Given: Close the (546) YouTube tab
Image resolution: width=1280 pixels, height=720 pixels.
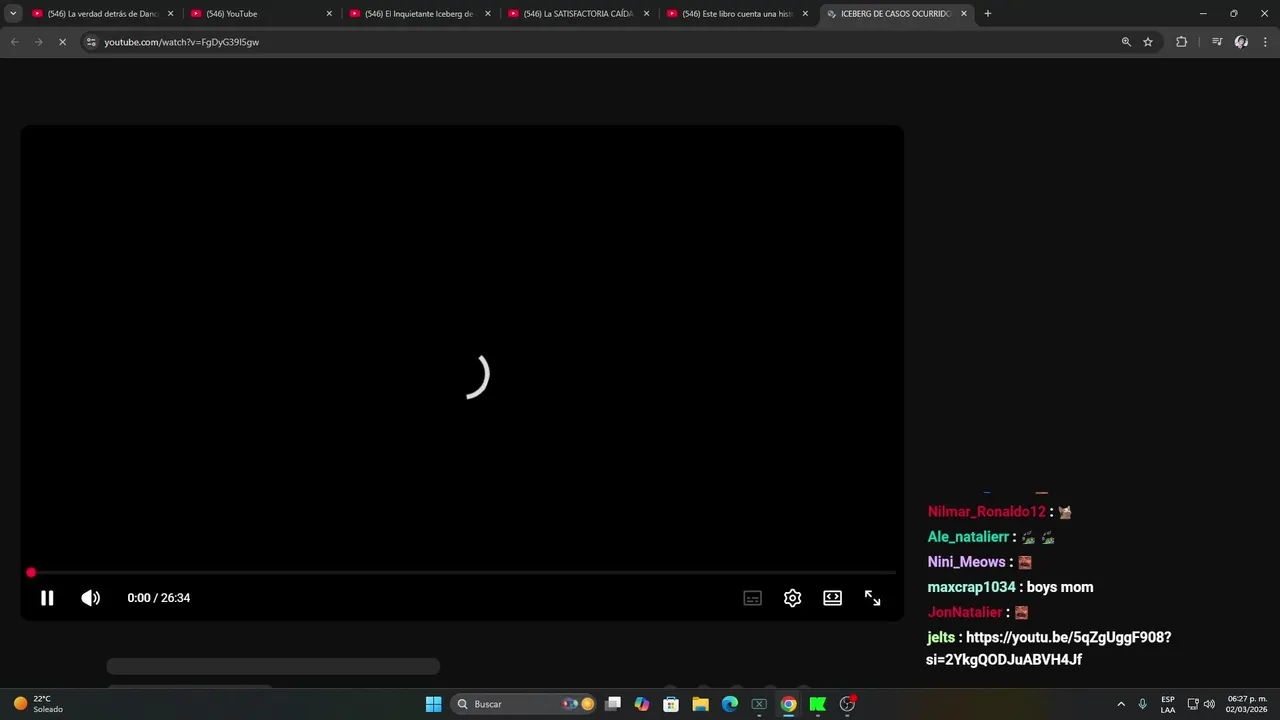Looking at the screenshot, I should pos(329,14).
